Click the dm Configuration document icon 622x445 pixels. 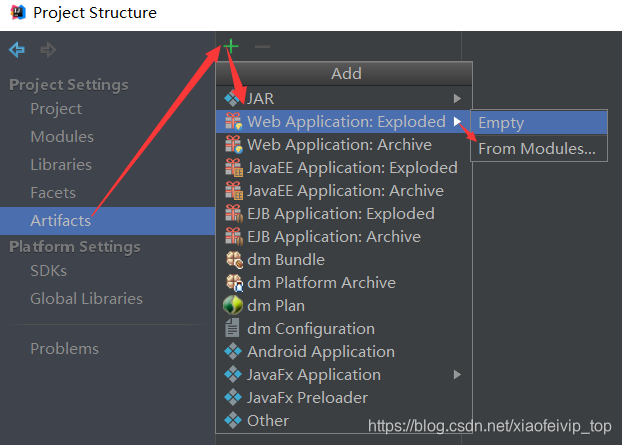click(232, 328)
